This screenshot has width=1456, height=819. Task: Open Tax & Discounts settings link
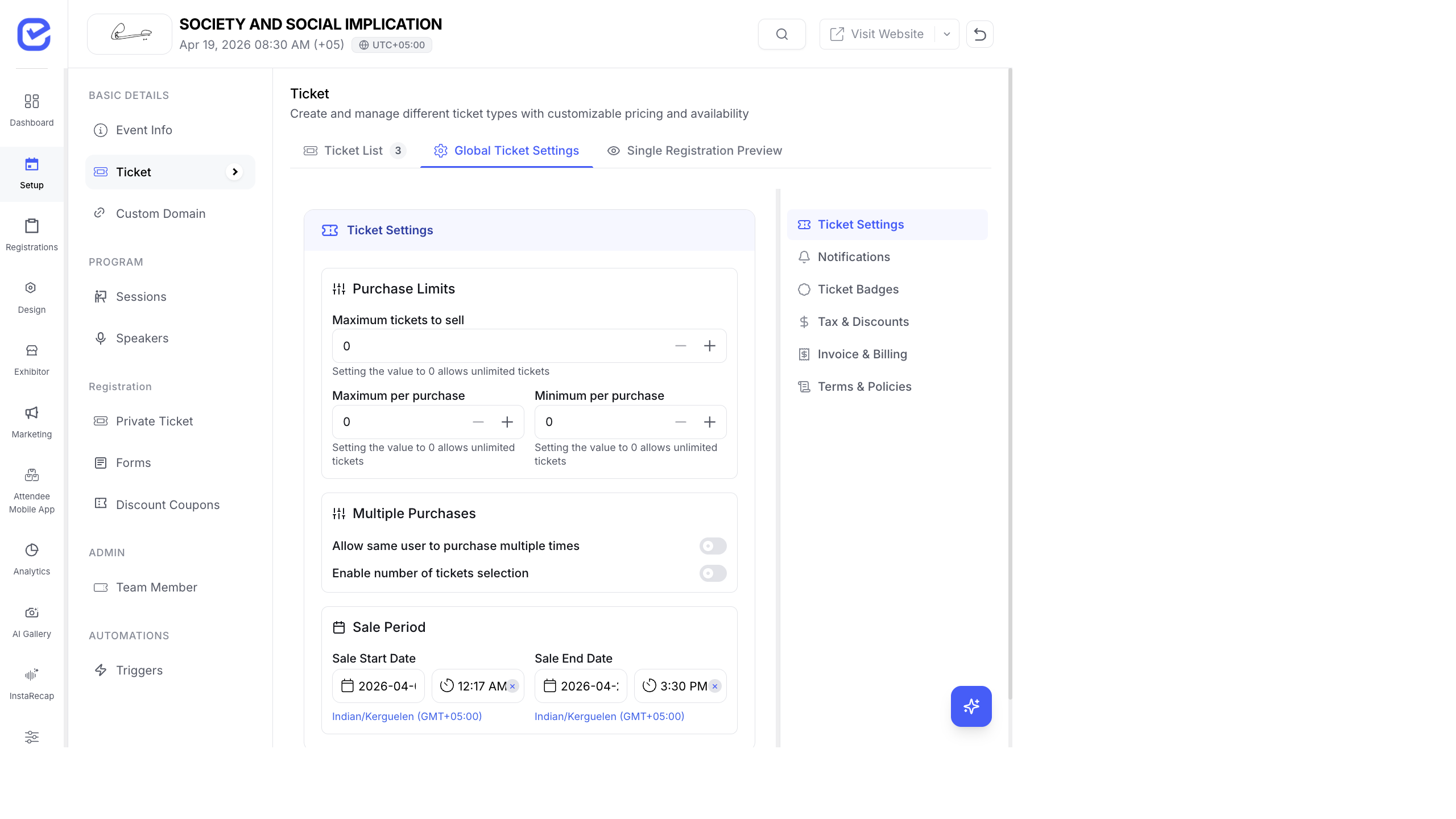coord(863,321)
